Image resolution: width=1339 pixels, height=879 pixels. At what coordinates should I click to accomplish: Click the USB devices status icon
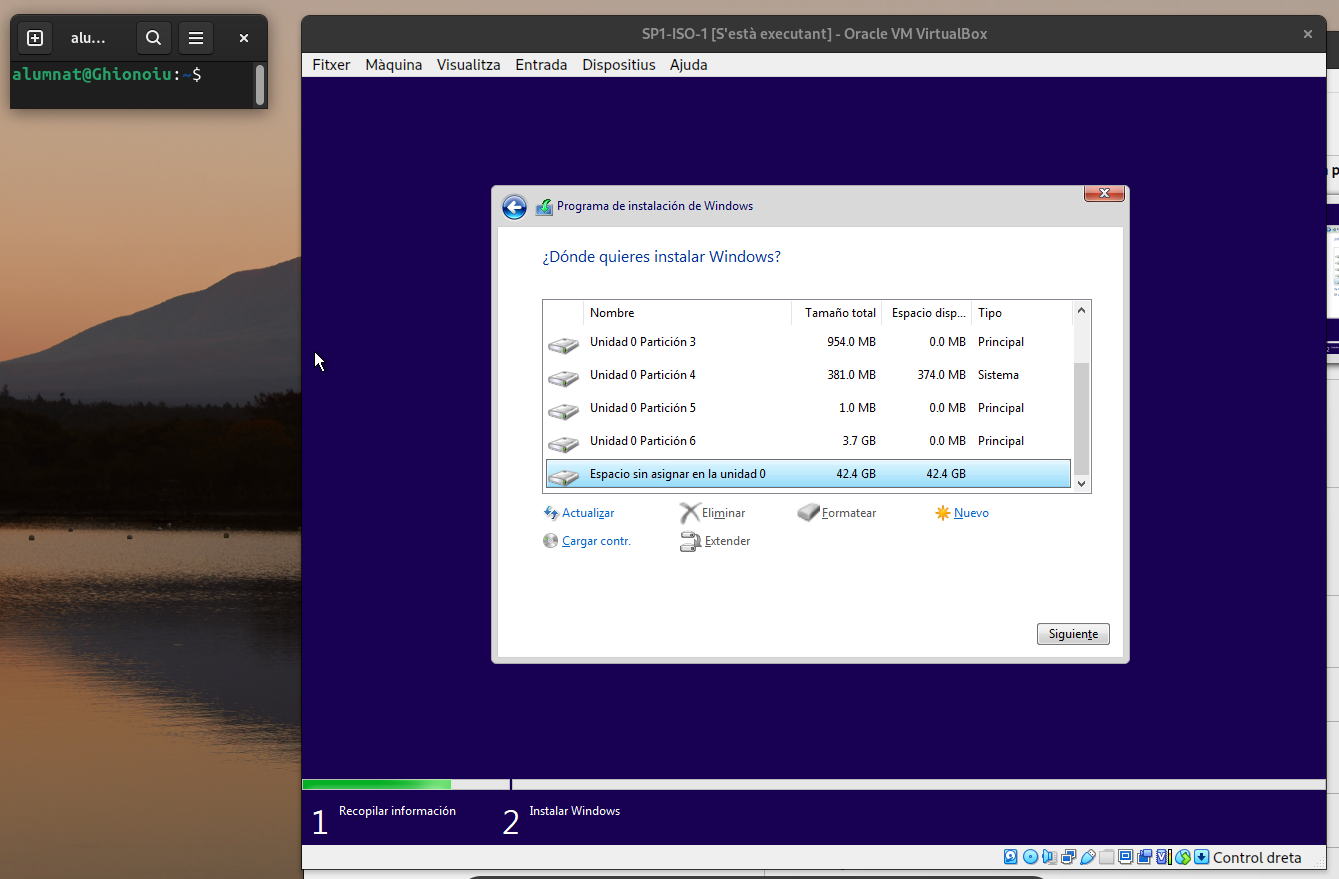point(1087,857)
